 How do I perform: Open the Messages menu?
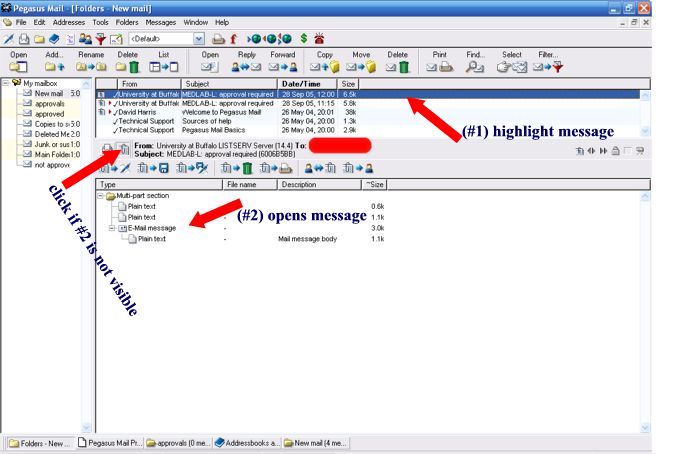[x=160, y=22]
